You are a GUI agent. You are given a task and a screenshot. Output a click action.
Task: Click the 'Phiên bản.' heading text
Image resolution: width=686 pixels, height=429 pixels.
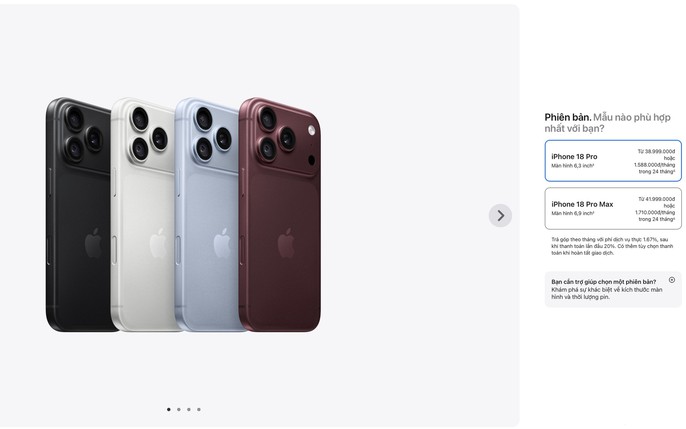coord(567,117)
